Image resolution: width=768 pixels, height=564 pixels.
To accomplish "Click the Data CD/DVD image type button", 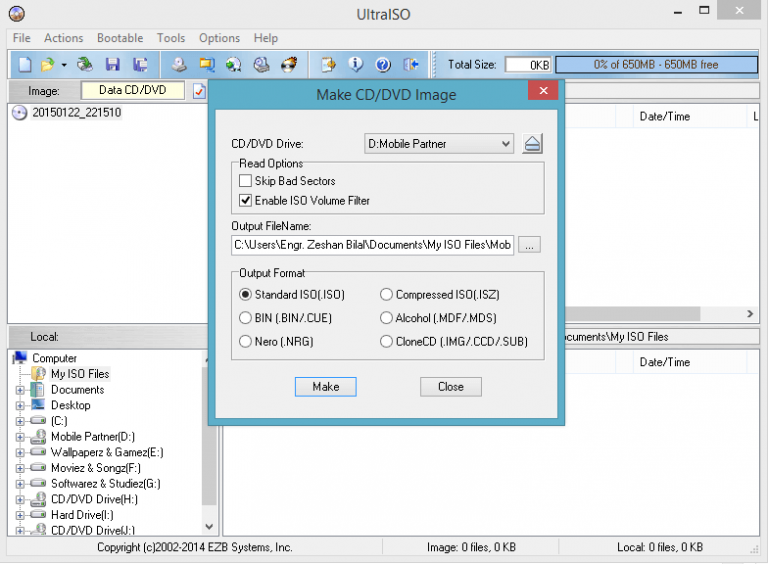I will (x=133, y=90).
